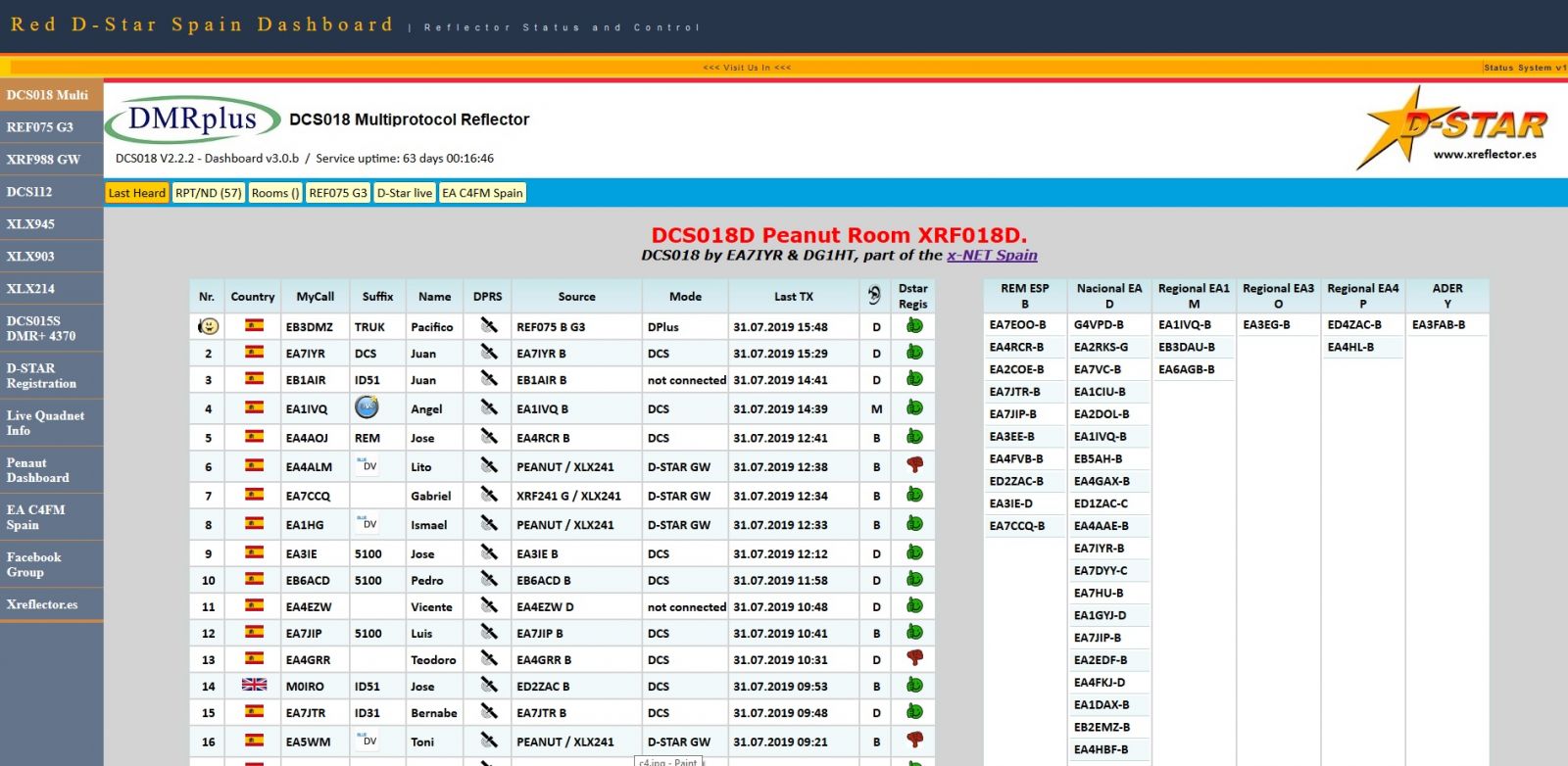Click the Visit Us In marquee text
The image size is (1568, 766).
pyautogui.click(x=747, y=68)
